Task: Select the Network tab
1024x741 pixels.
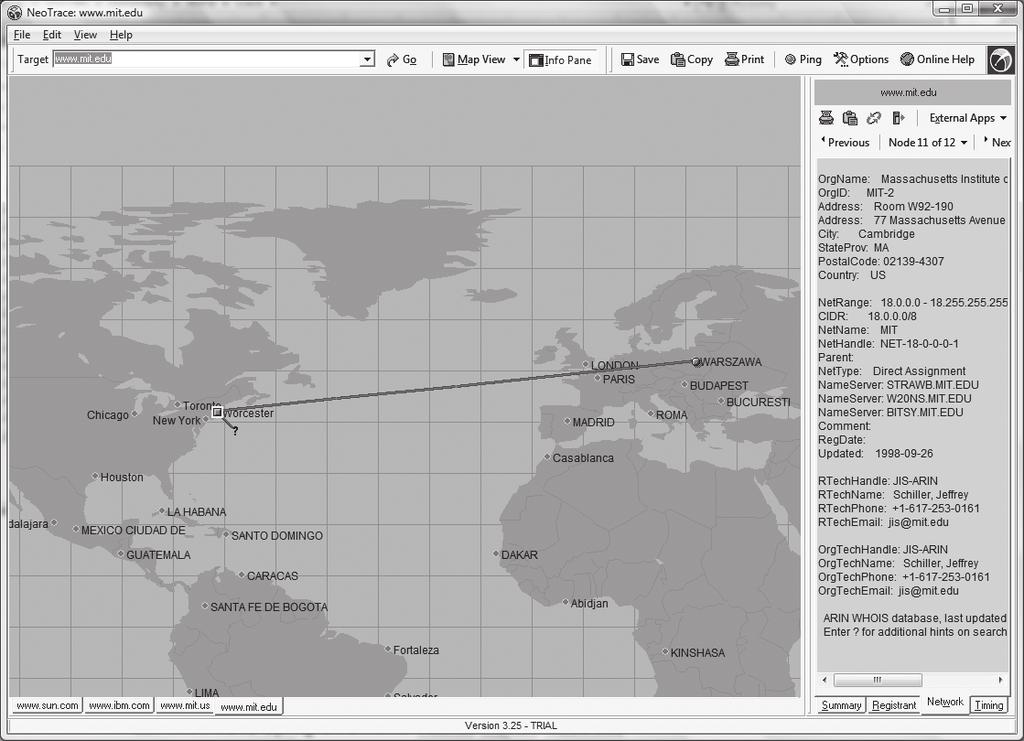Action: (945, 702)
